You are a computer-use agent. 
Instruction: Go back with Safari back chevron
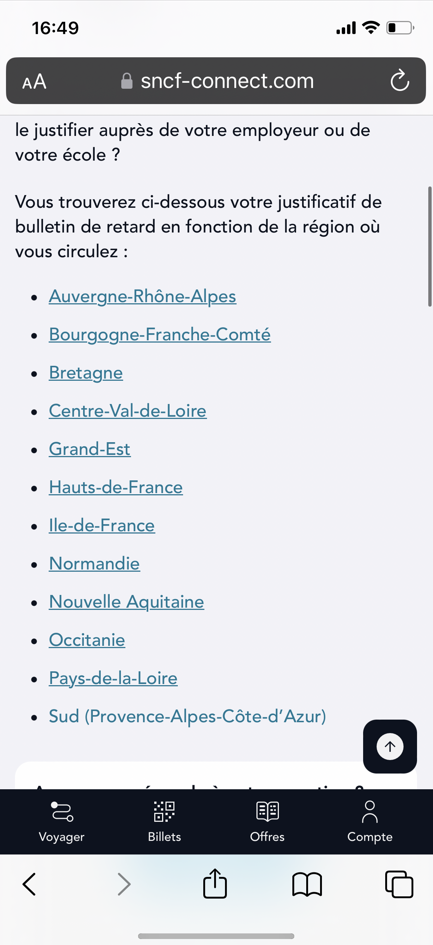click(x=29, y=884)
